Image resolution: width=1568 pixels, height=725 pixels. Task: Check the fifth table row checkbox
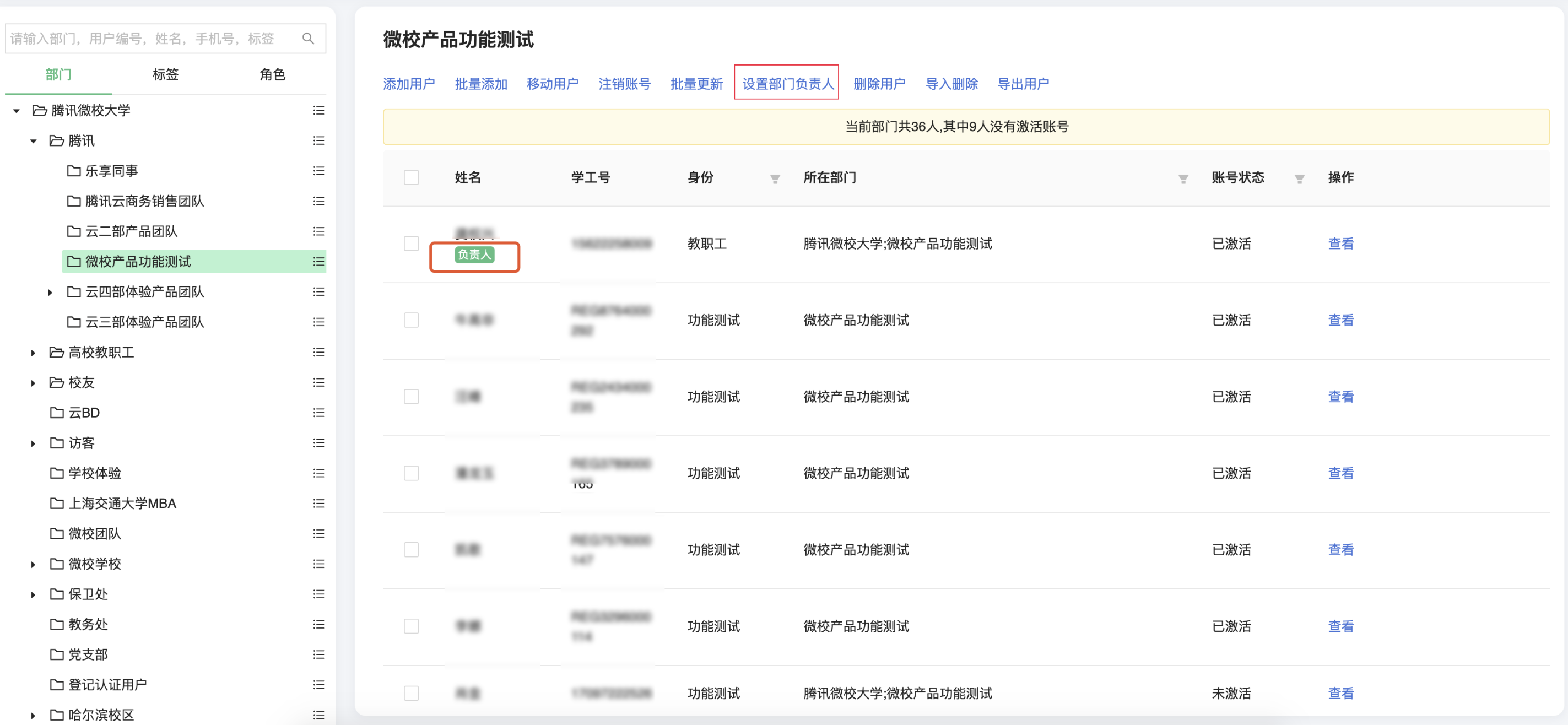(412, 550)
